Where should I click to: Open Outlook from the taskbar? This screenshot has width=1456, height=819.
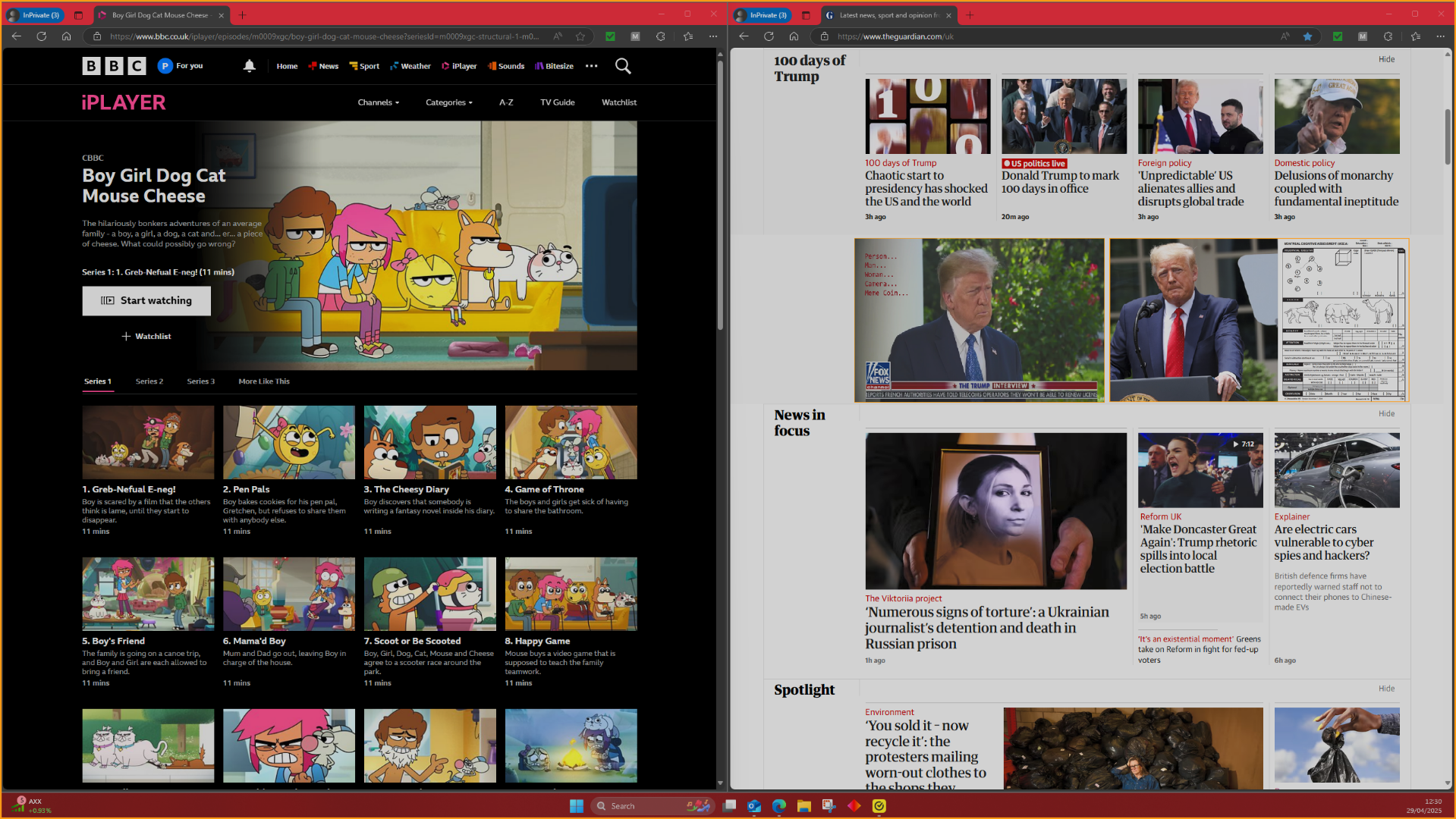(754, 805)
